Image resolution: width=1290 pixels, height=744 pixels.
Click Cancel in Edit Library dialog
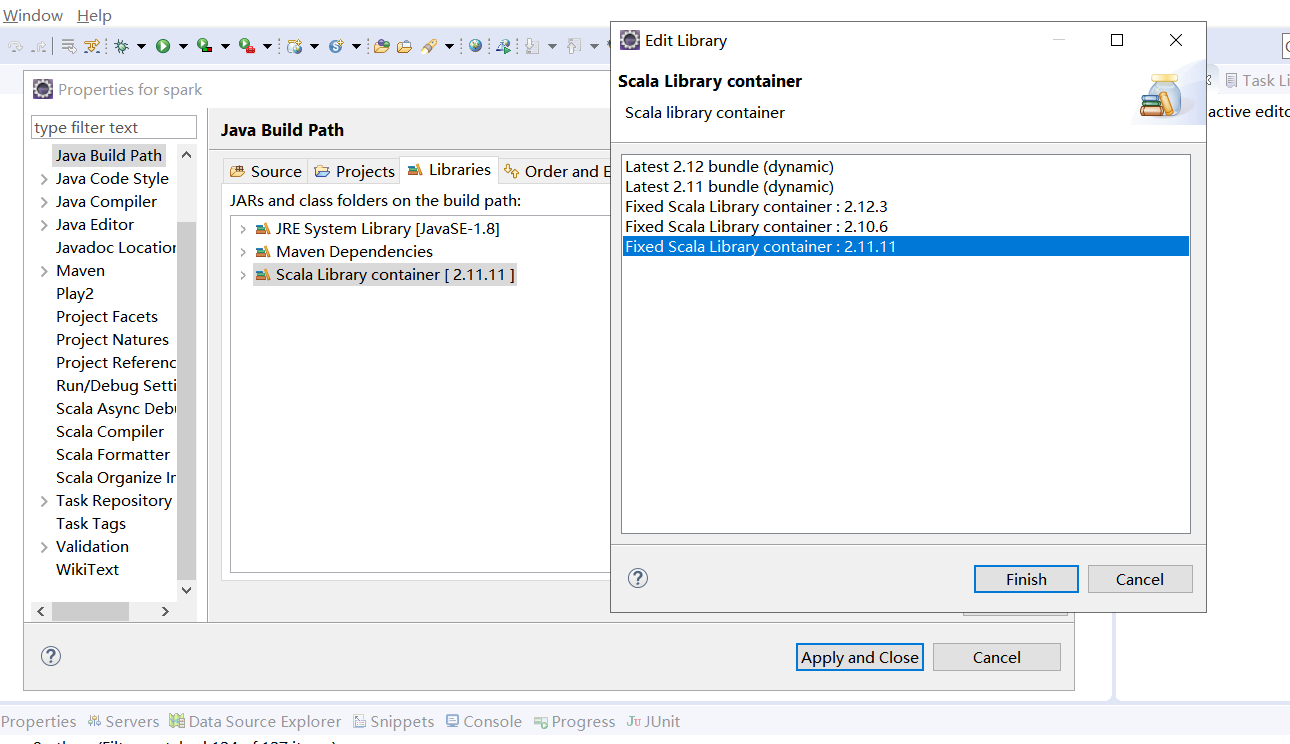pyautogui.click(x=1140, y=579)
